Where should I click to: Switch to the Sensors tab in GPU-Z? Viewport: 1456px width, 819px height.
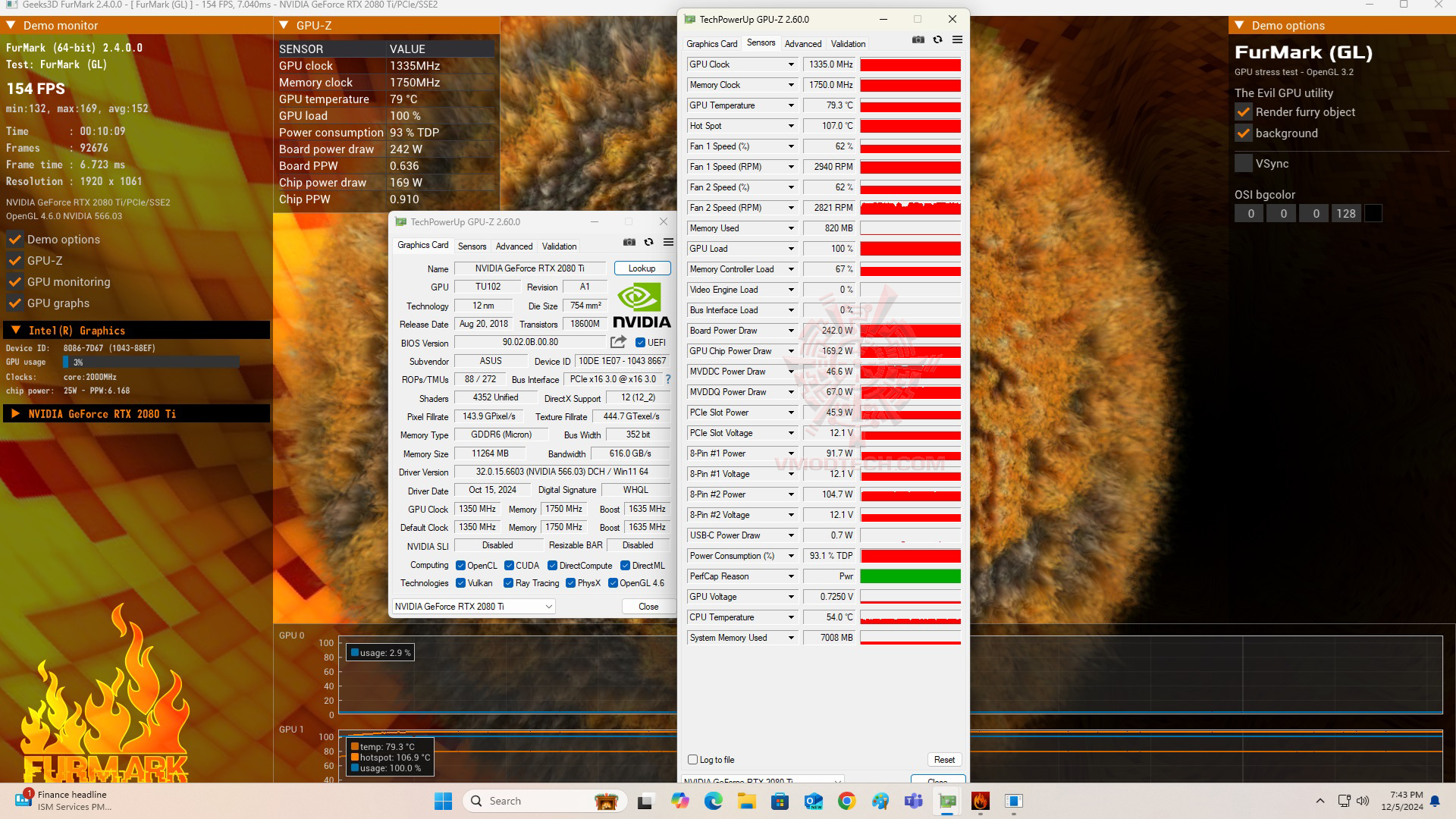click(x=470, y=245)
